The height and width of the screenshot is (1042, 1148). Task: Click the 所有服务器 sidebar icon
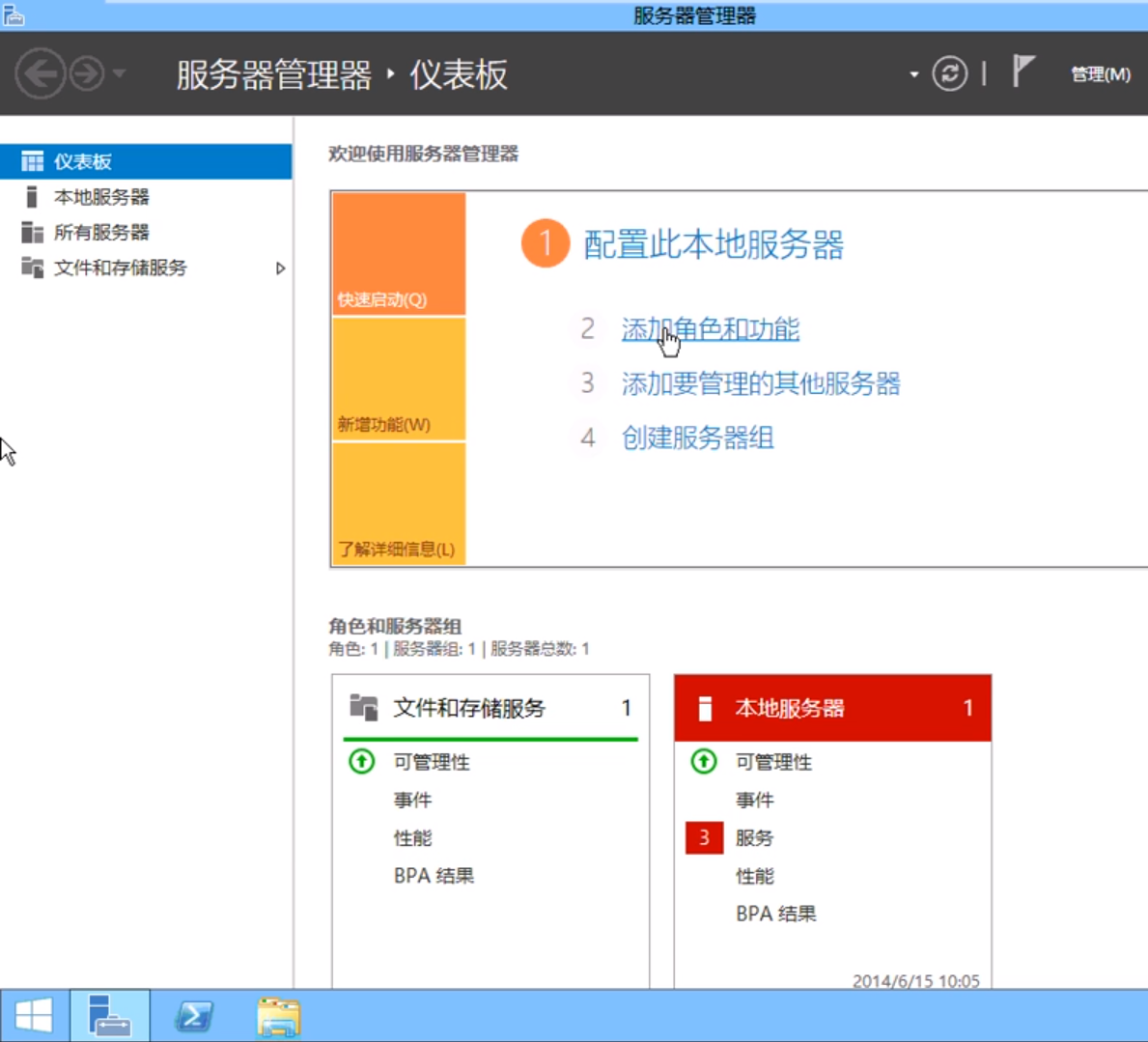pos(32,232)
